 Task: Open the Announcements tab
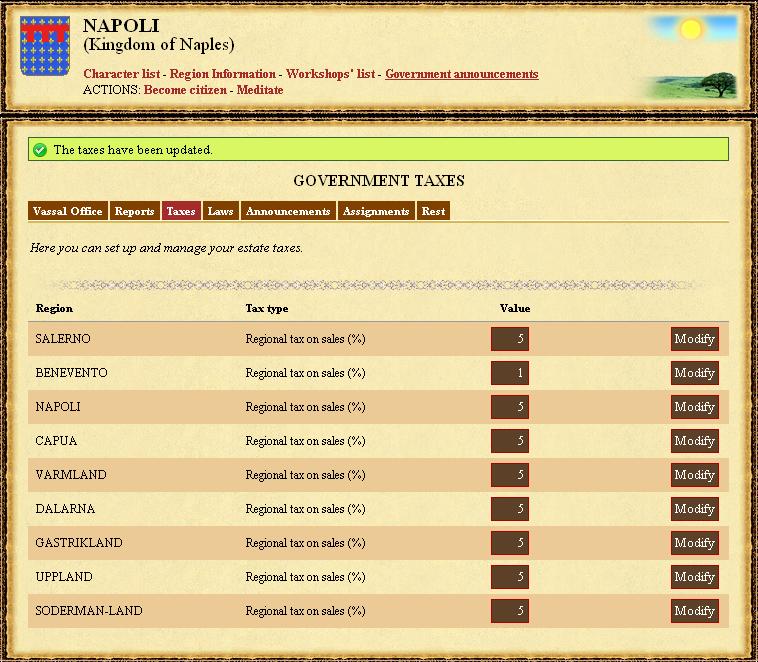288,211
